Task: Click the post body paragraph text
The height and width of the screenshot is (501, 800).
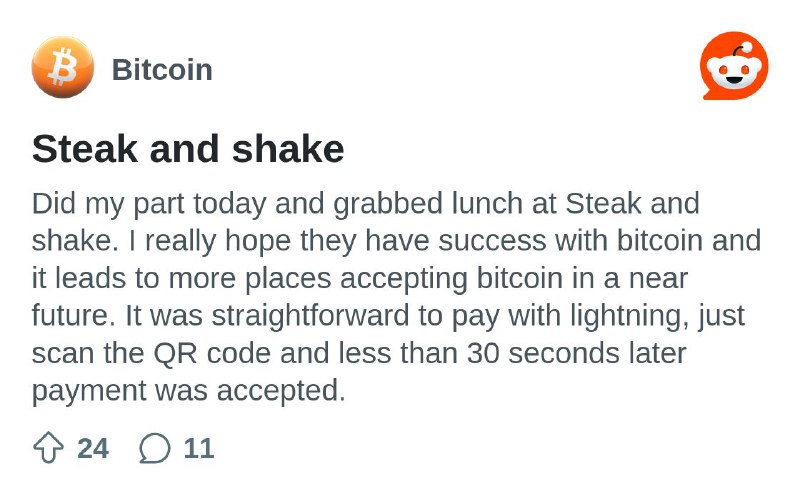Action: [x=396, y=297]
